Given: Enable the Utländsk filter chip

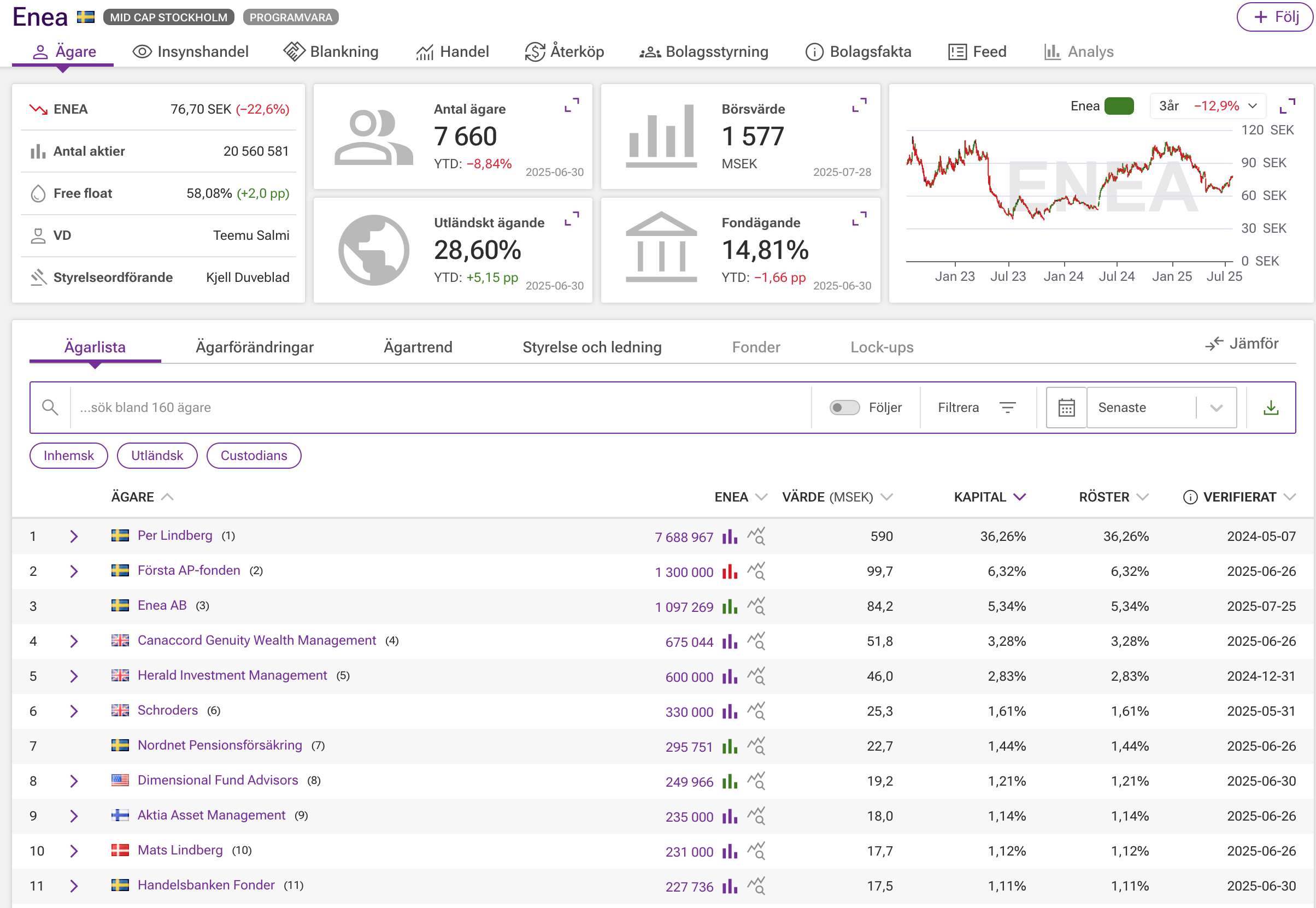Looking at the screenshot, I should tap(157, 456).
